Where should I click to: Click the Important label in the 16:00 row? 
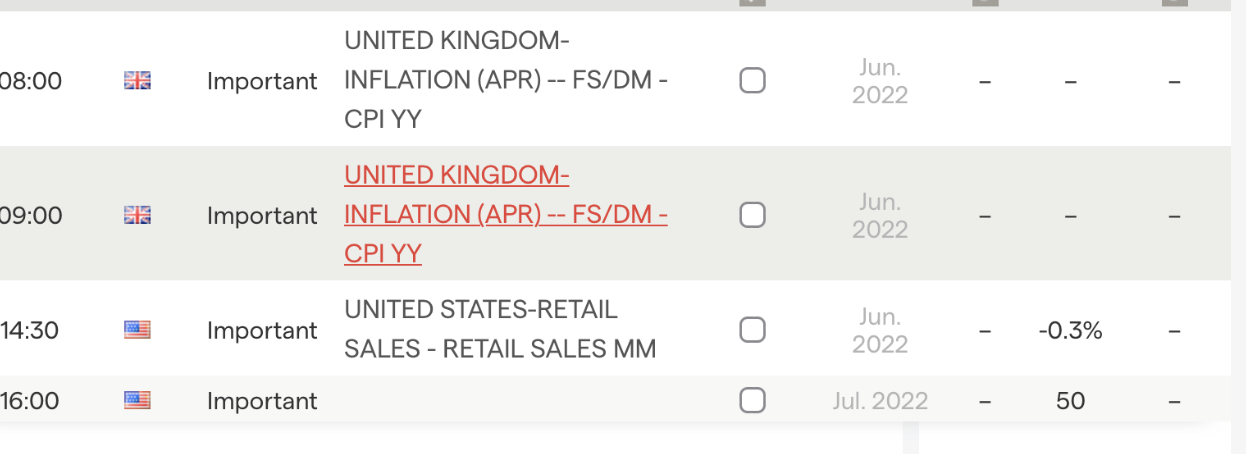[x=262, y=401]
